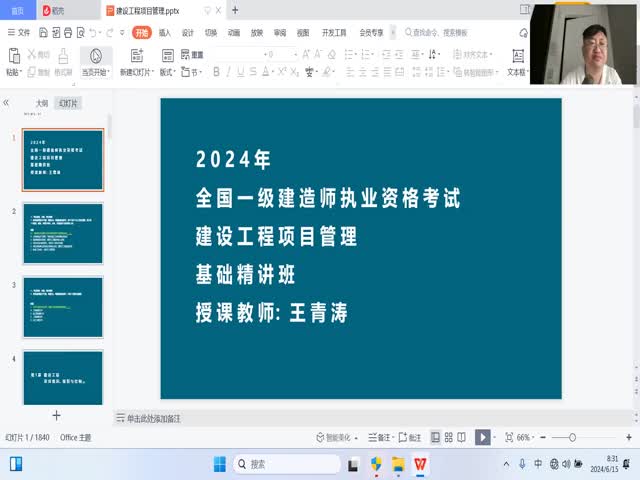The width and height of the screenshot is (640, 480).
Task: Switch to Reading view book icon
Action: click(461, 438)
